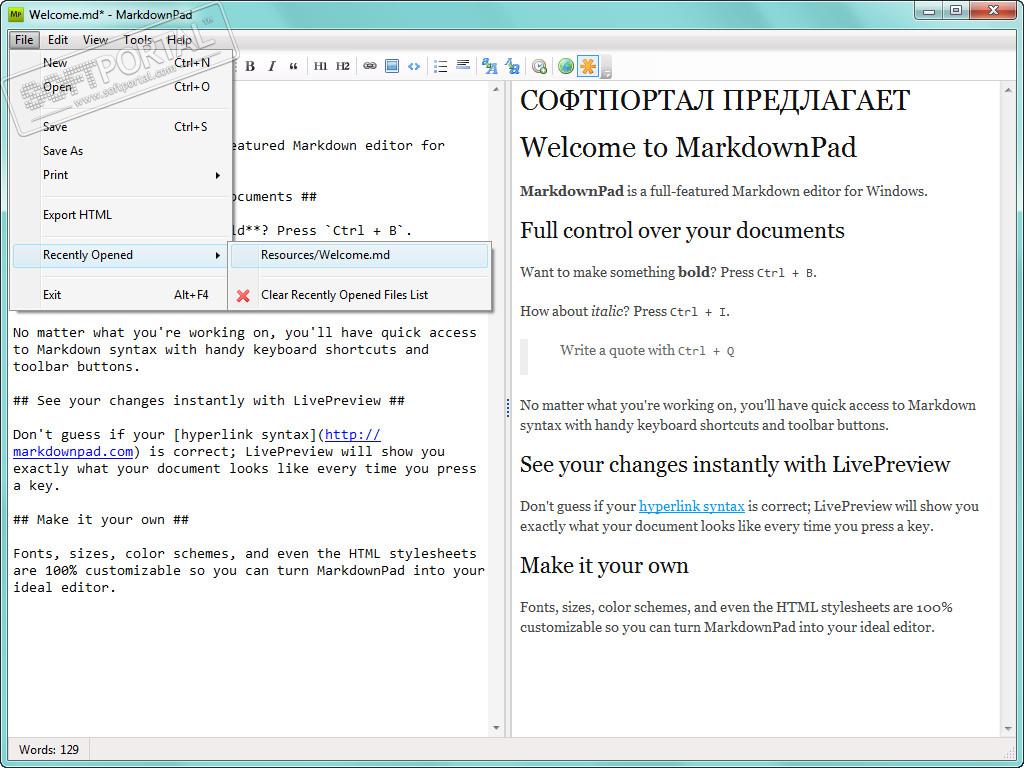Image resolution: width=1024 pixels, height=768 pixels.
Task: Insert a timestamp using the clock icon
Action: tap(539, 66)
